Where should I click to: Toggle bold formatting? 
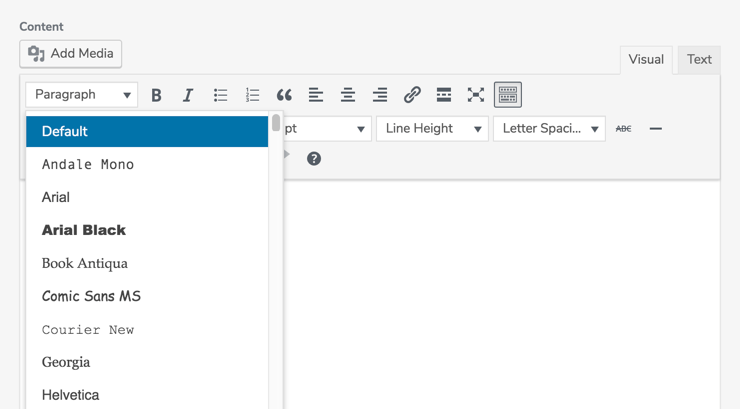click(x=156, y=95)
